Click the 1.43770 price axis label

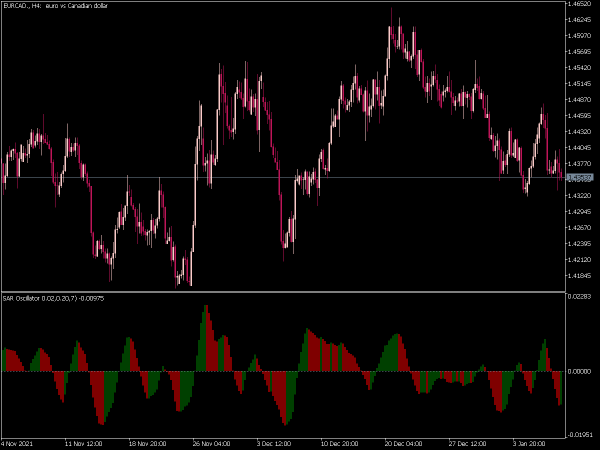[580, 164]
